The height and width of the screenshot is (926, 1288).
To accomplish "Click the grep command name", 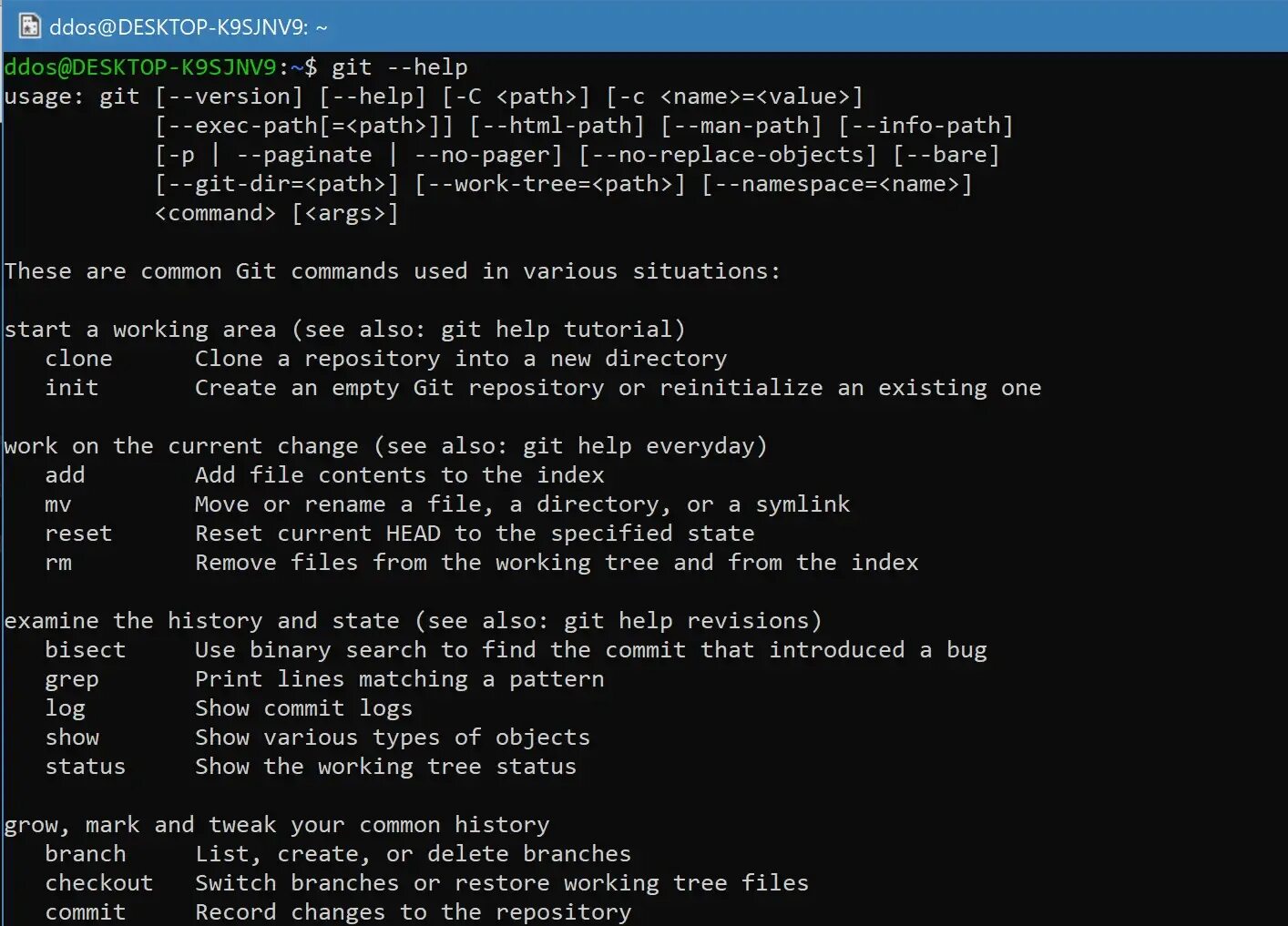I will click(x=72, y=680).
